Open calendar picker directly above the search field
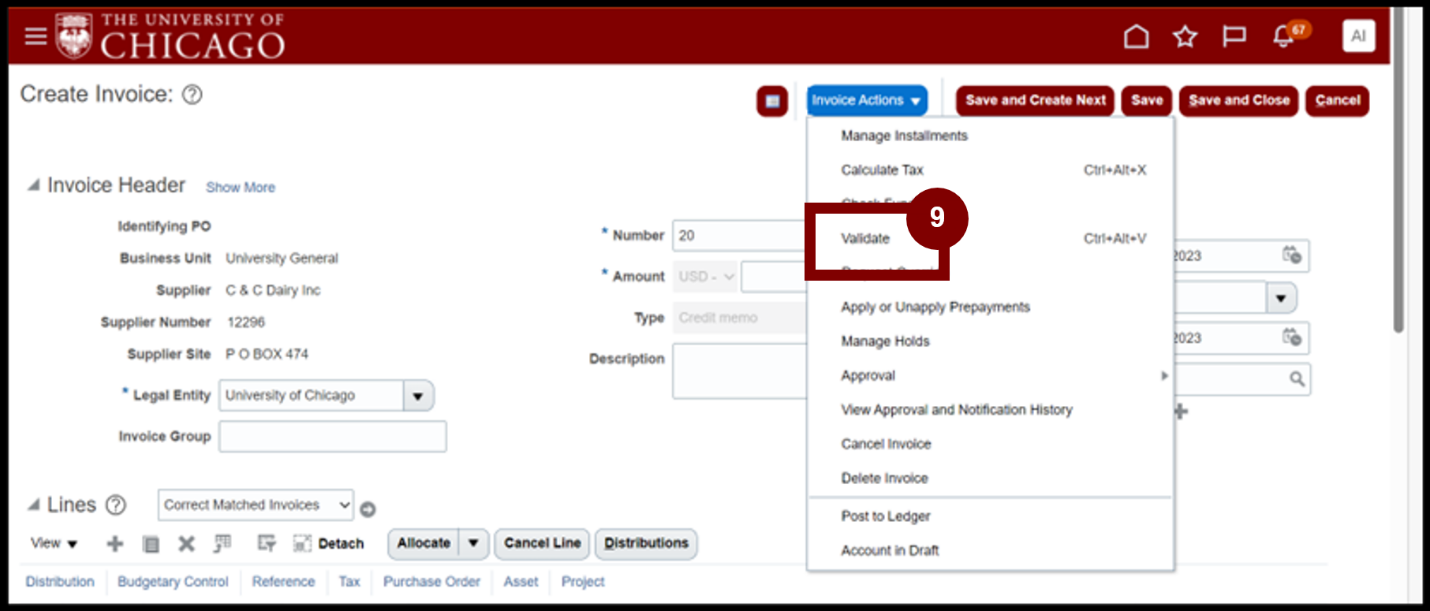The width and height of the screenshot is (1430, 611). pyautogui.click(x=1292, y=338)
